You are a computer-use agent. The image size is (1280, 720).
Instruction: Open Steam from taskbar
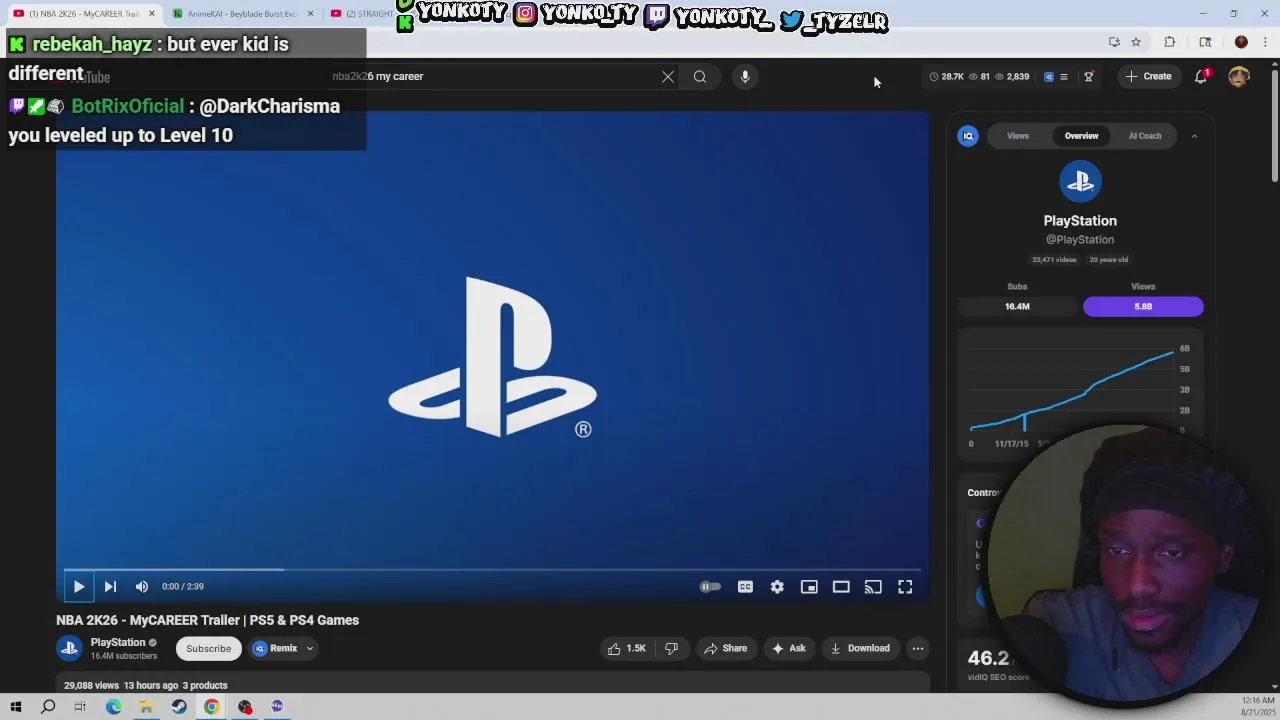pyautogui.click(x=179, y=707)
